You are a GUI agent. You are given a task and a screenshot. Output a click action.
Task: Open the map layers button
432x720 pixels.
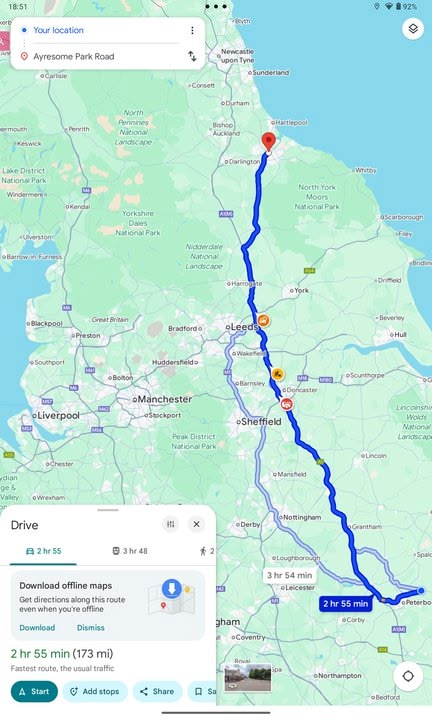tap(413, 29)
